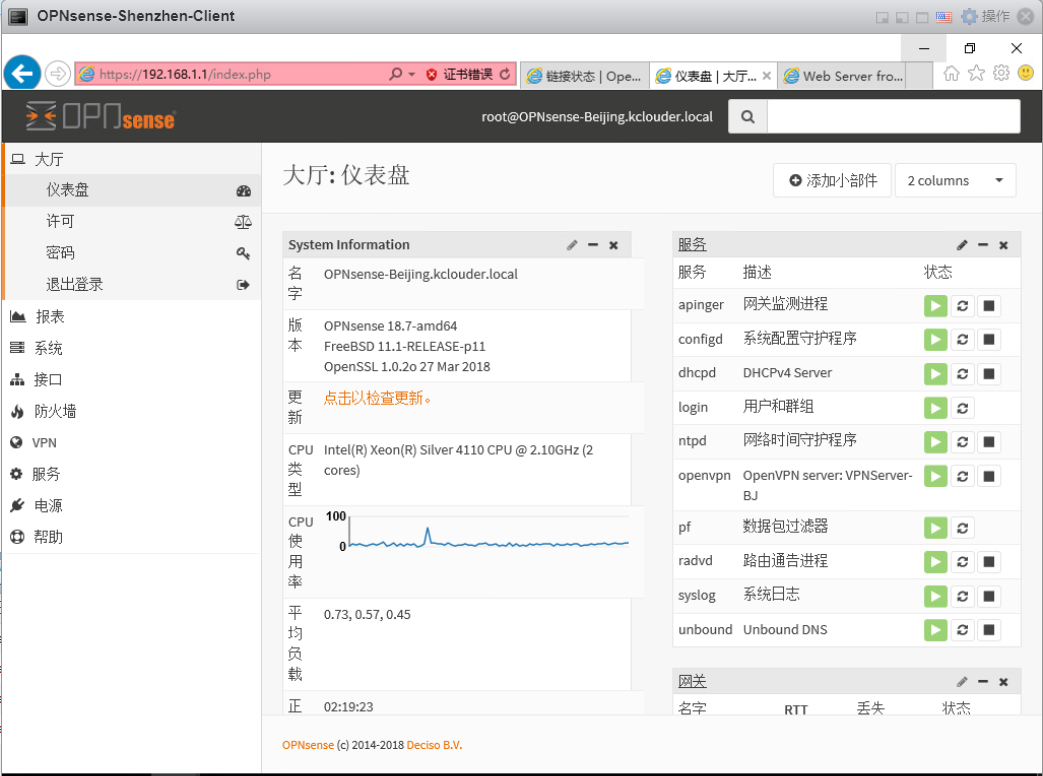Collapse the 大厅 menu section
Viewport: 1043px width, 776px height.
point(132,160)
